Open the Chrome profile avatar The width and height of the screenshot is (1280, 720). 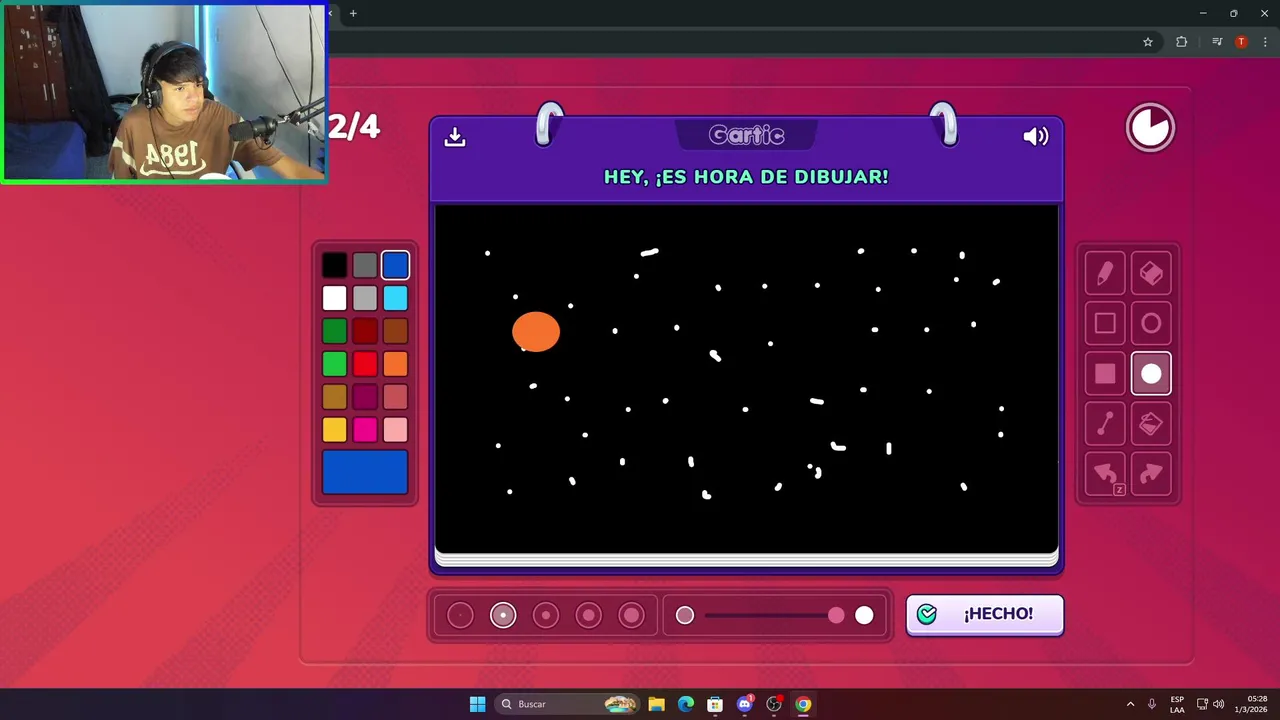pos(1241,42)
